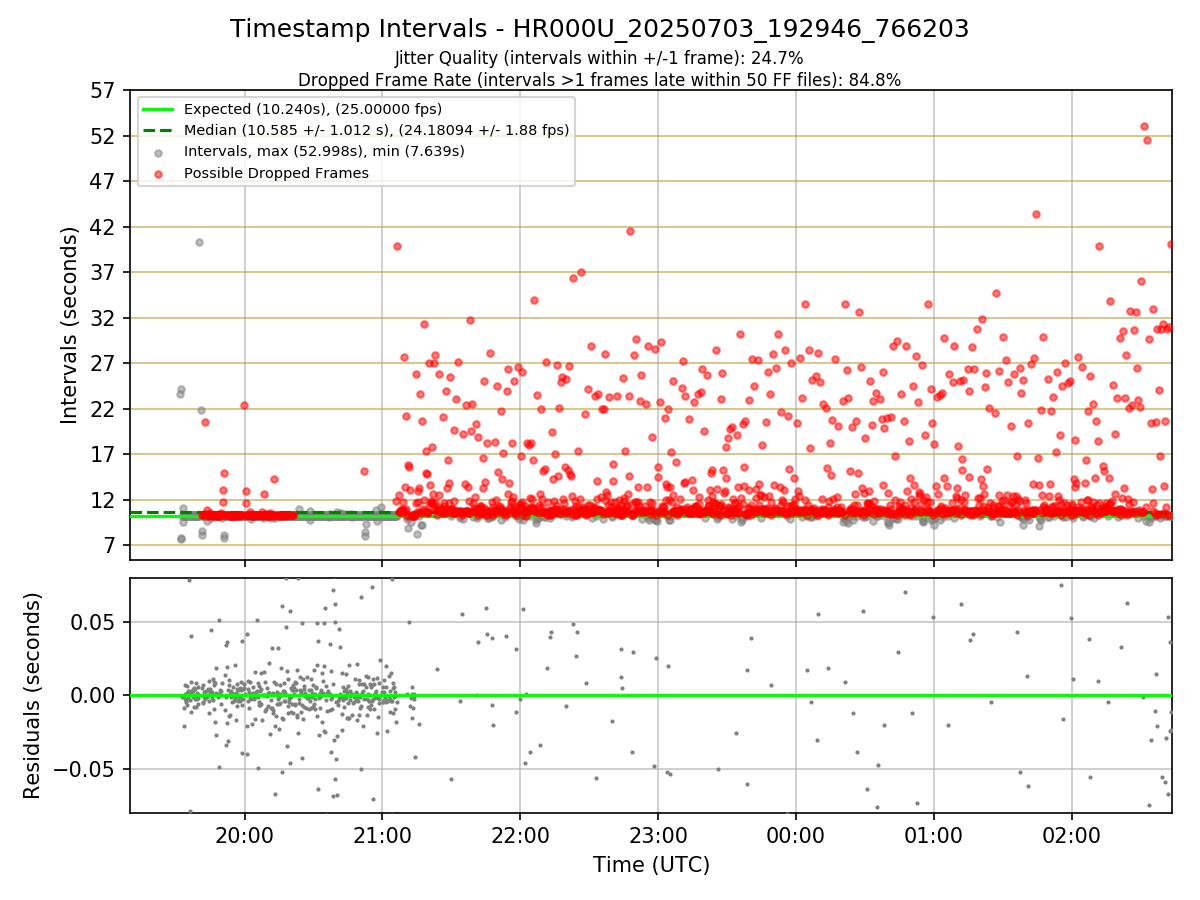Click the 52 y-axis tick label
This screenshot has width=1200, height=900.
[105, 136]
